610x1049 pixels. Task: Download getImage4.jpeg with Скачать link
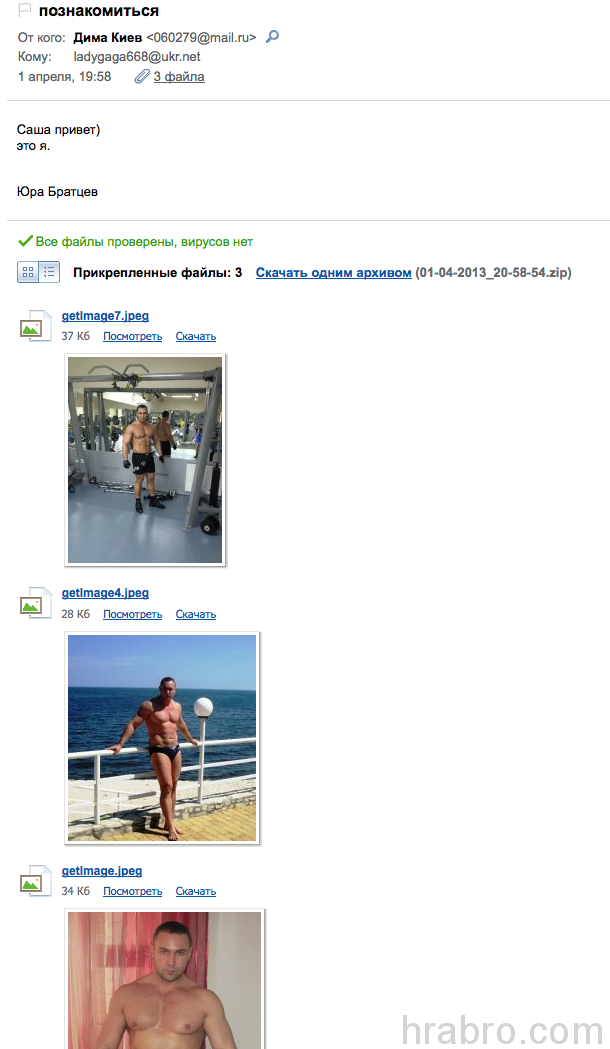pyautogui.click(x=196, y=614)
